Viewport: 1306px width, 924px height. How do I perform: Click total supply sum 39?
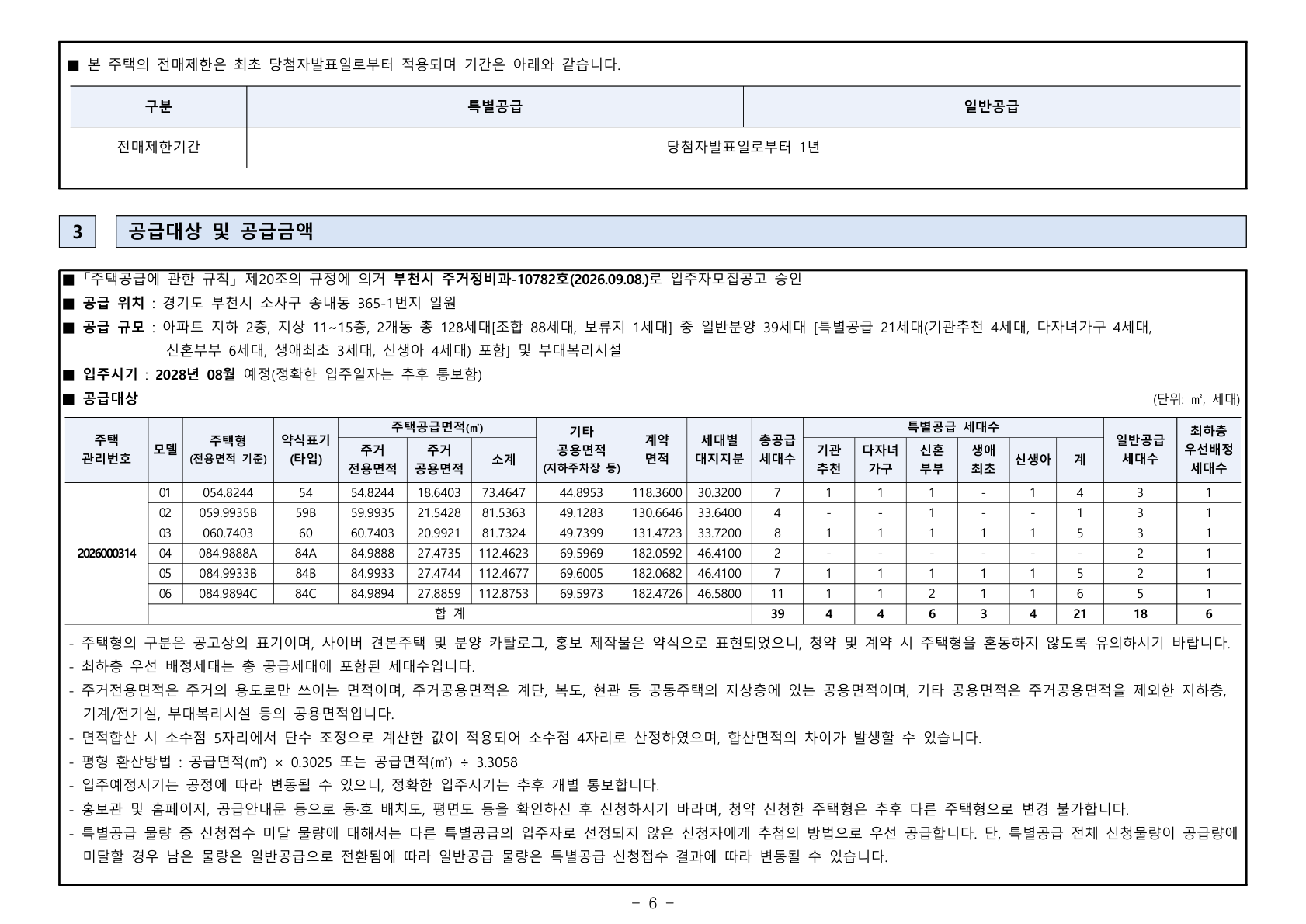777,613
